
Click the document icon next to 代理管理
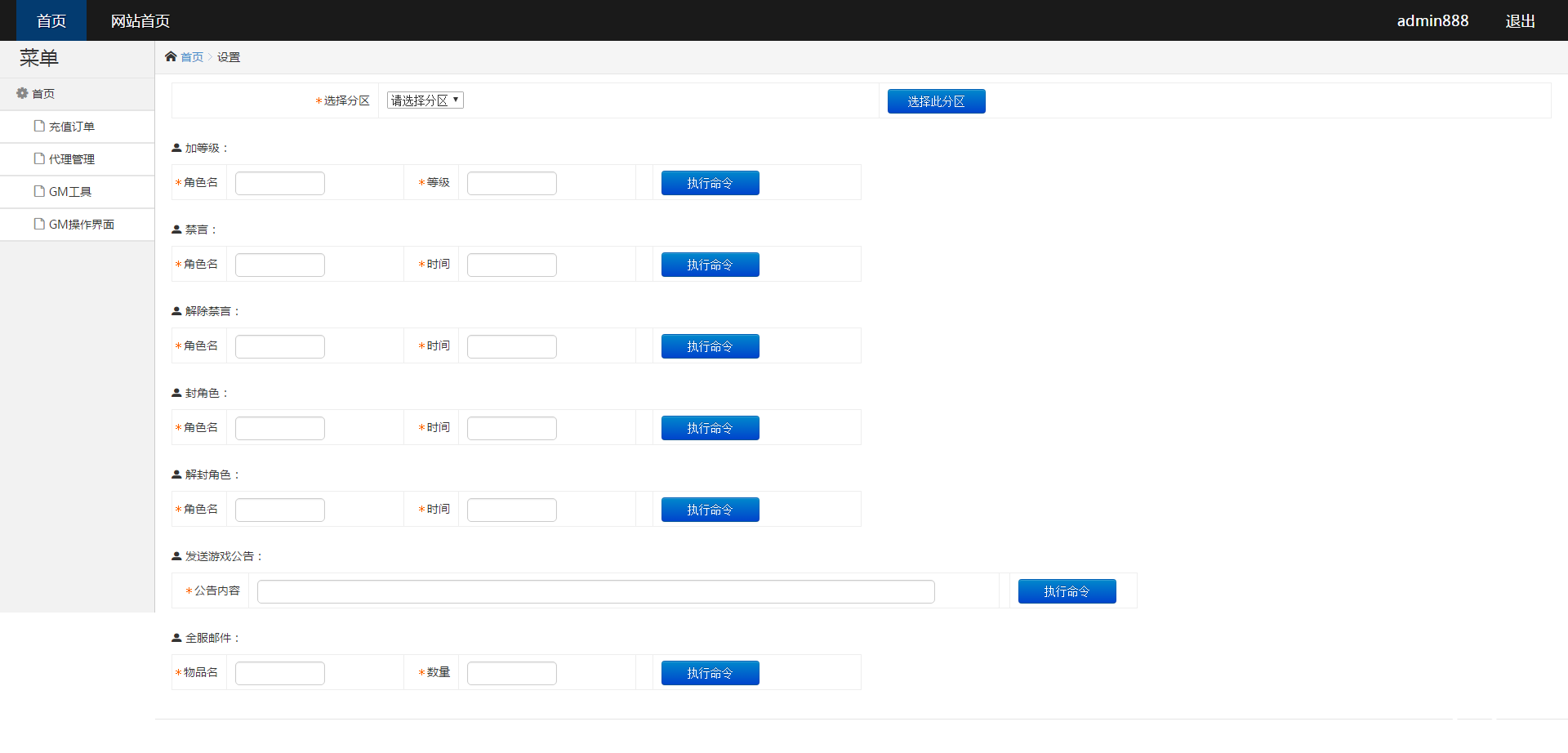(x=39, y=158)
